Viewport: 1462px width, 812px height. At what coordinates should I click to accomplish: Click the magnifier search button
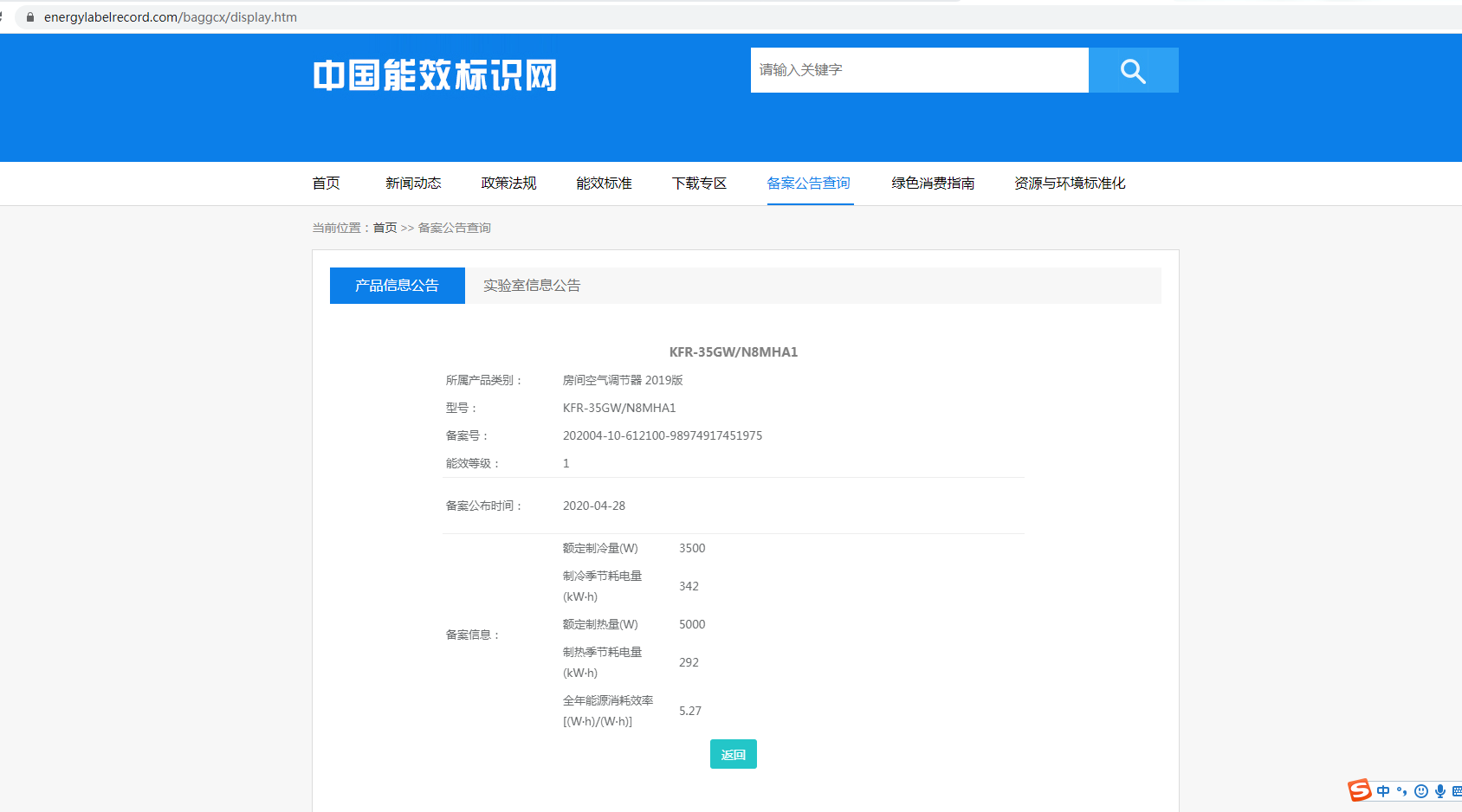[x=1133, y=70]
